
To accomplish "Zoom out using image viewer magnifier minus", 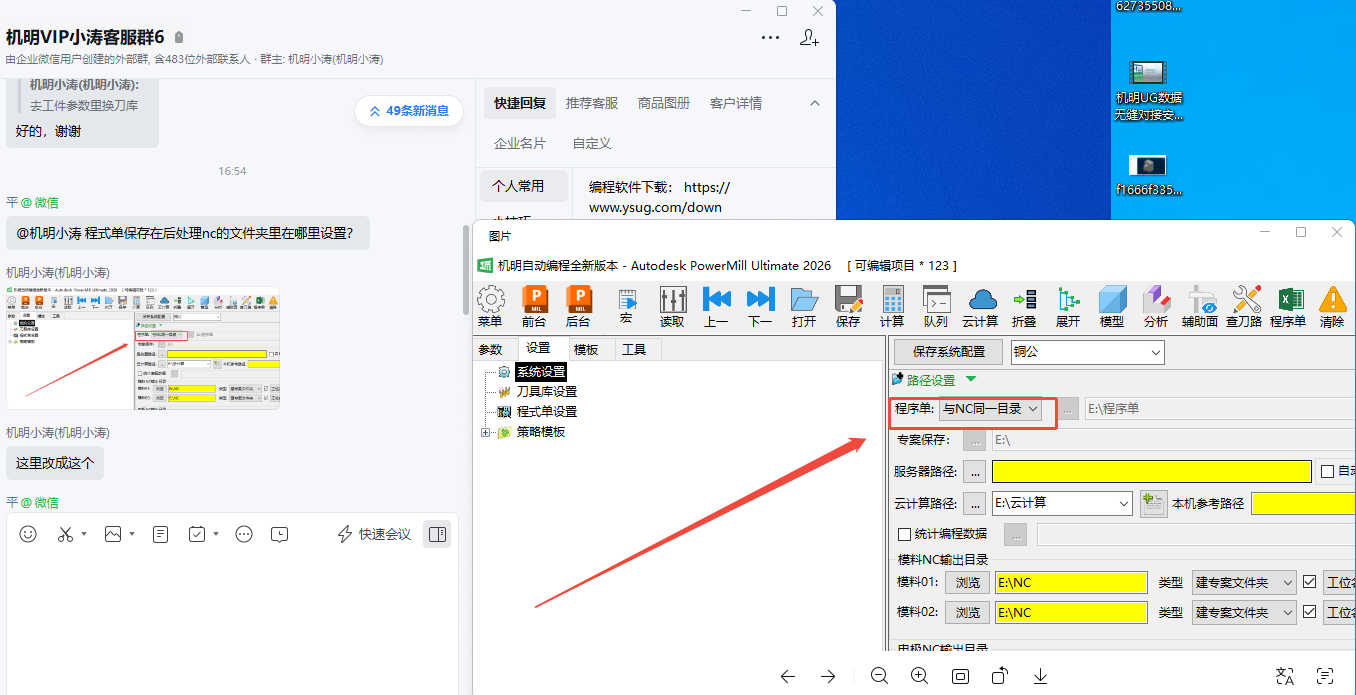I will coord(879,676).
